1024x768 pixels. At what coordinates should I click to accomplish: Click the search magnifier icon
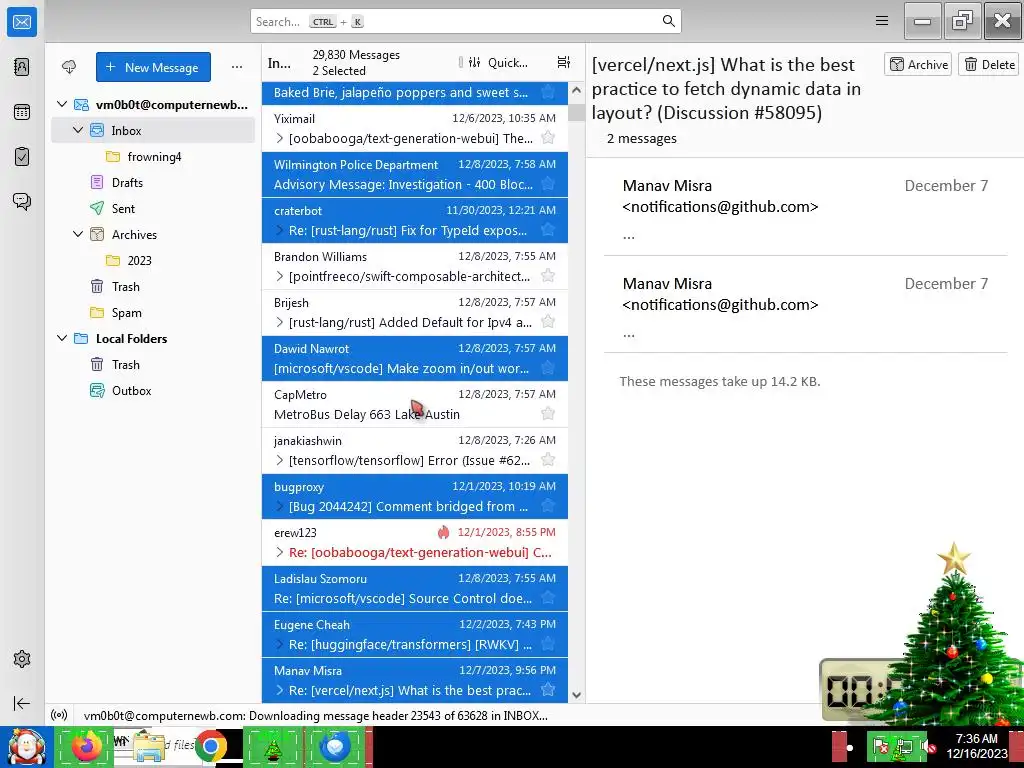[669, 21]
